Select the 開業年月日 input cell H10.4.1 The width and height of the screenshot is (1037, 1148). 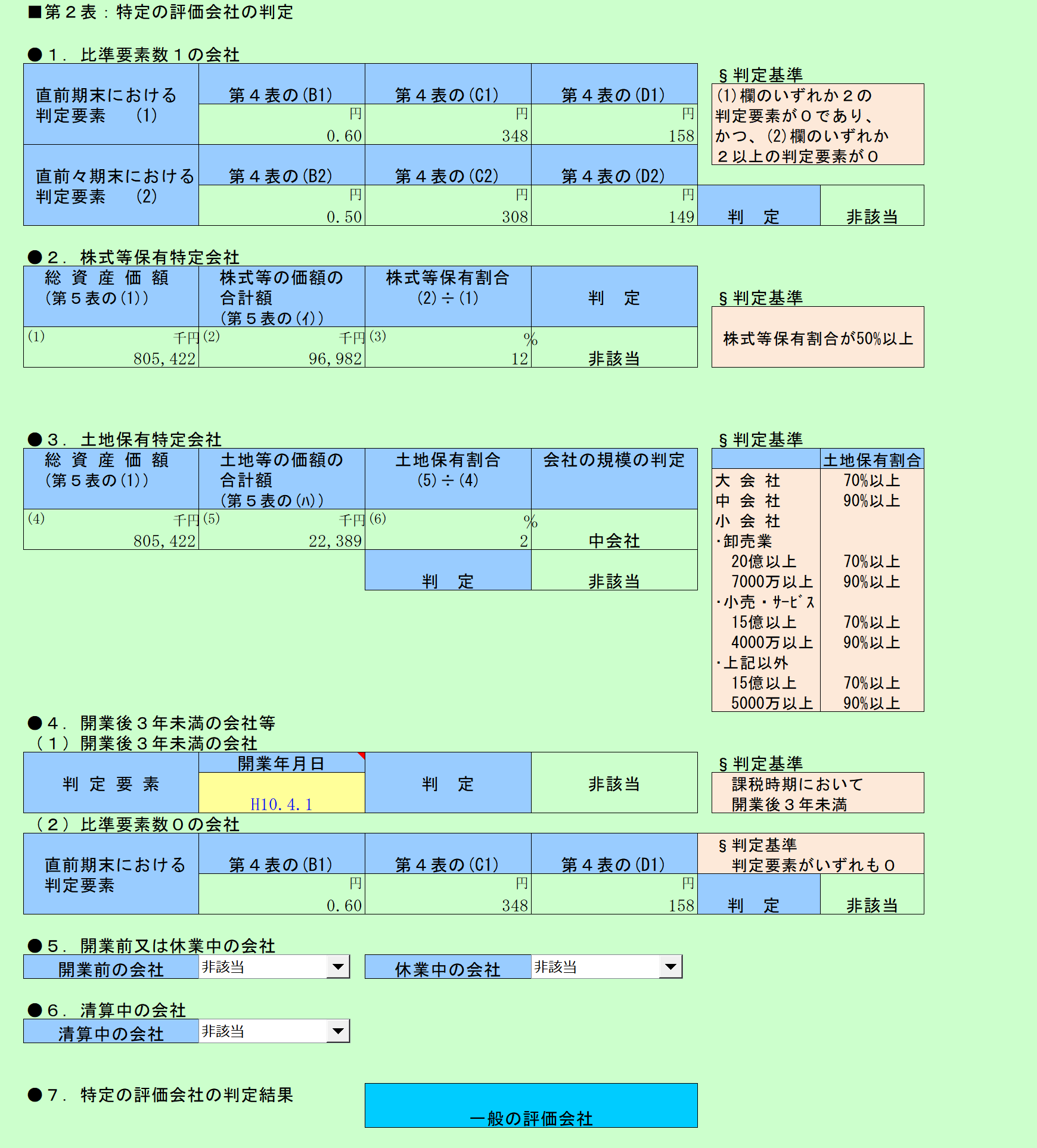281,793
